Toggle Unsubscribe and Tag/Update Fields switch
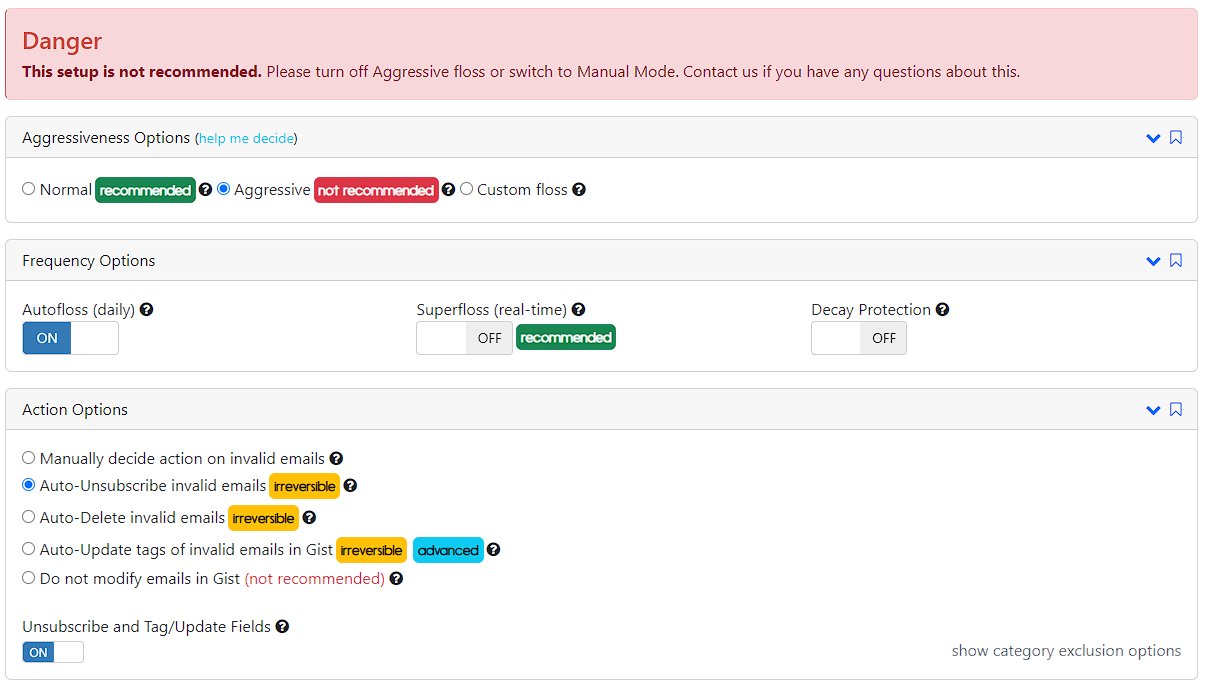 click(x=53, y=652)
